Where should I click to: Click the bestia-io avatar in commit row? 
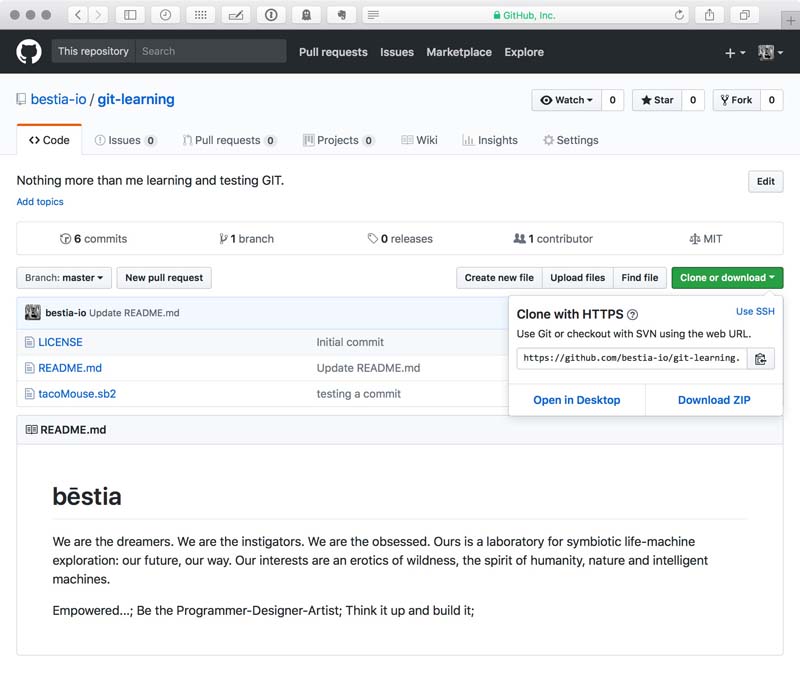pyautogui.click(x=33, y=312)
